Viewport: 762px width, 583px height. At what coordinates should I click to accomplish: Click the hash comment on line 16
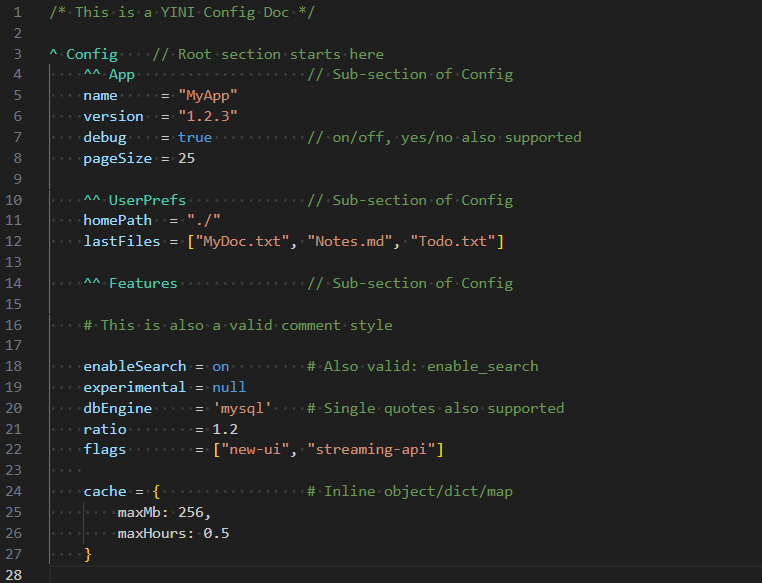237,325
